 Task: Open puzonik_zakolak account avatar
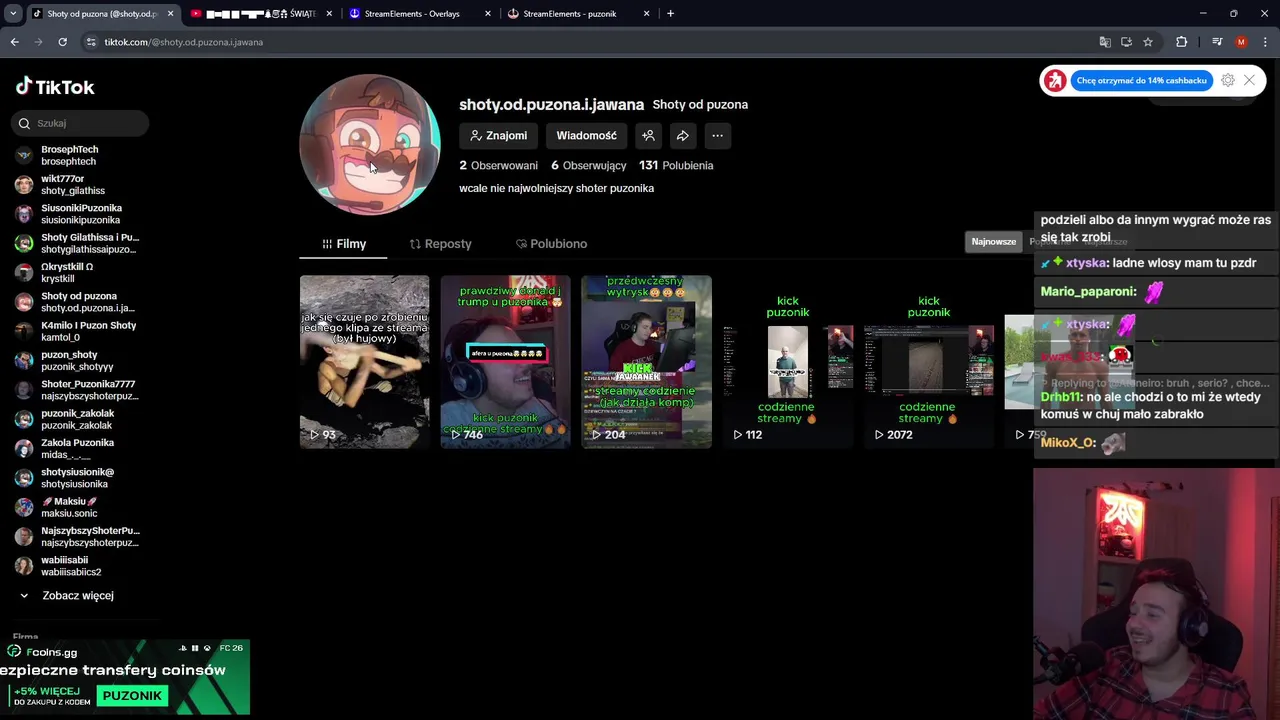click(24, 420)
